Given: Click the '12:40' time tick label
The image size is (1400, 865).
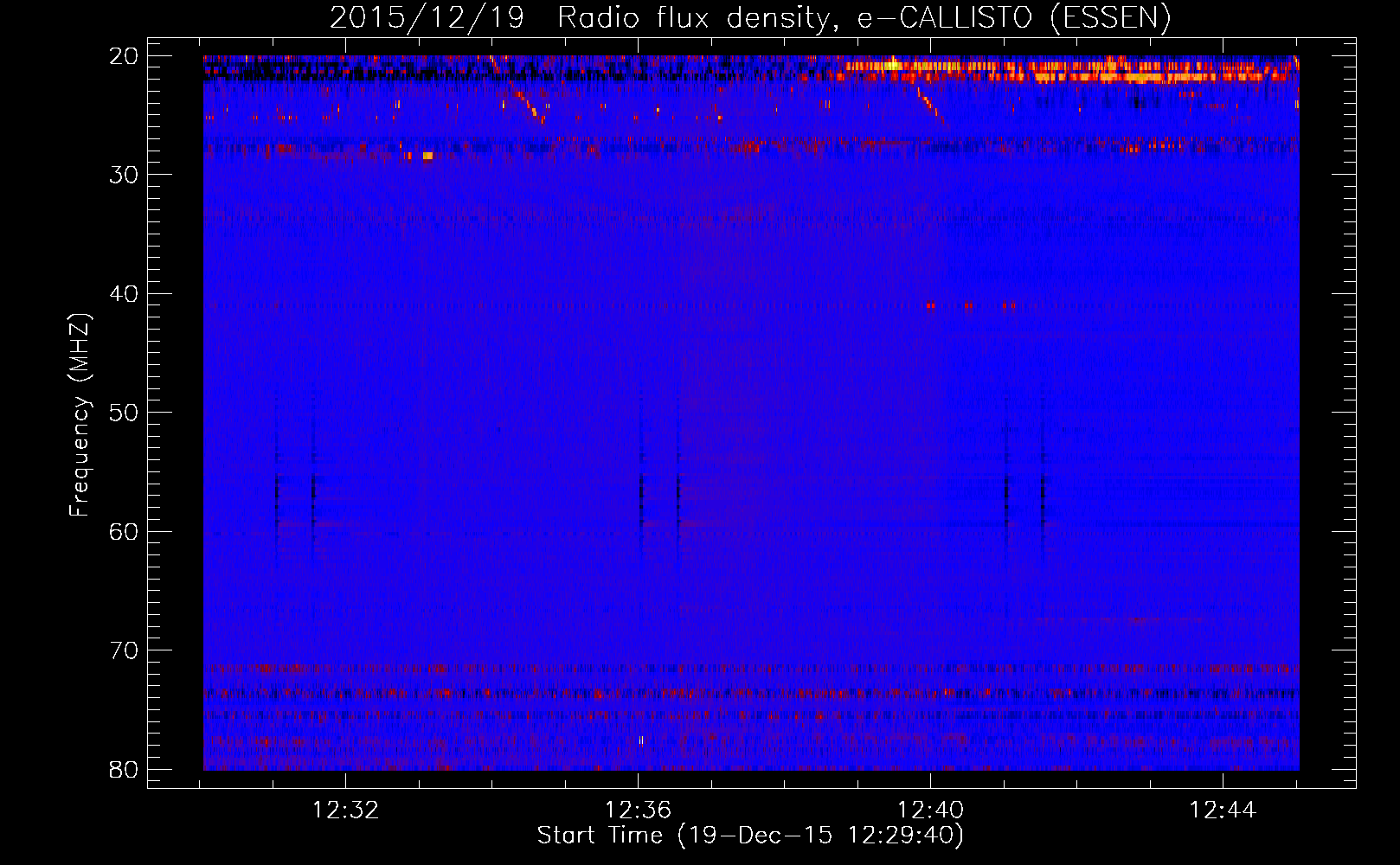Looking at the screenshot, I should 930,811.
